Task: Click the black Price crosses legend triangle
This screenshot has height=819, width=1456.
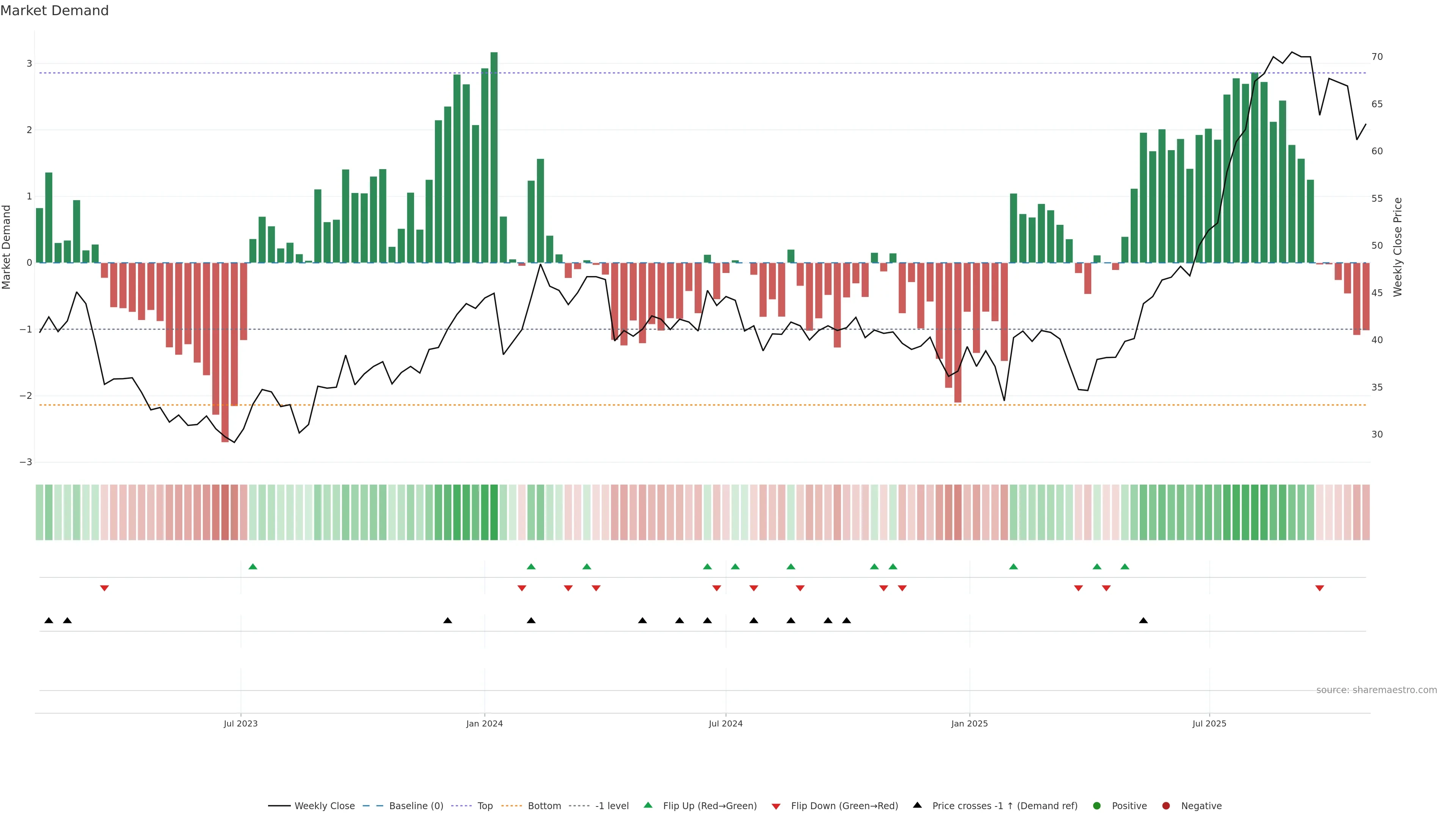Action: click(x=917, y=805)
